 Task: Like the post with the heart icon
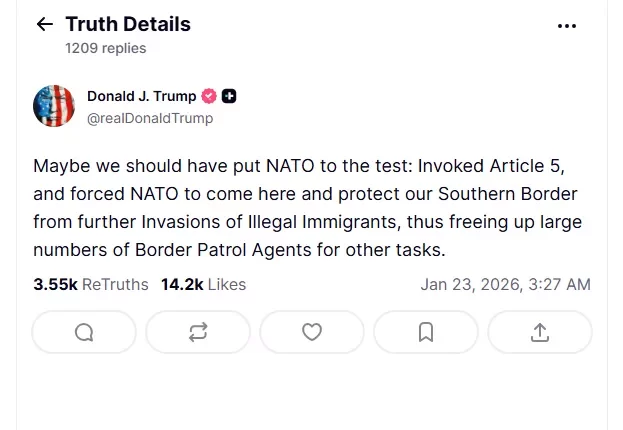tap(312, 332)
